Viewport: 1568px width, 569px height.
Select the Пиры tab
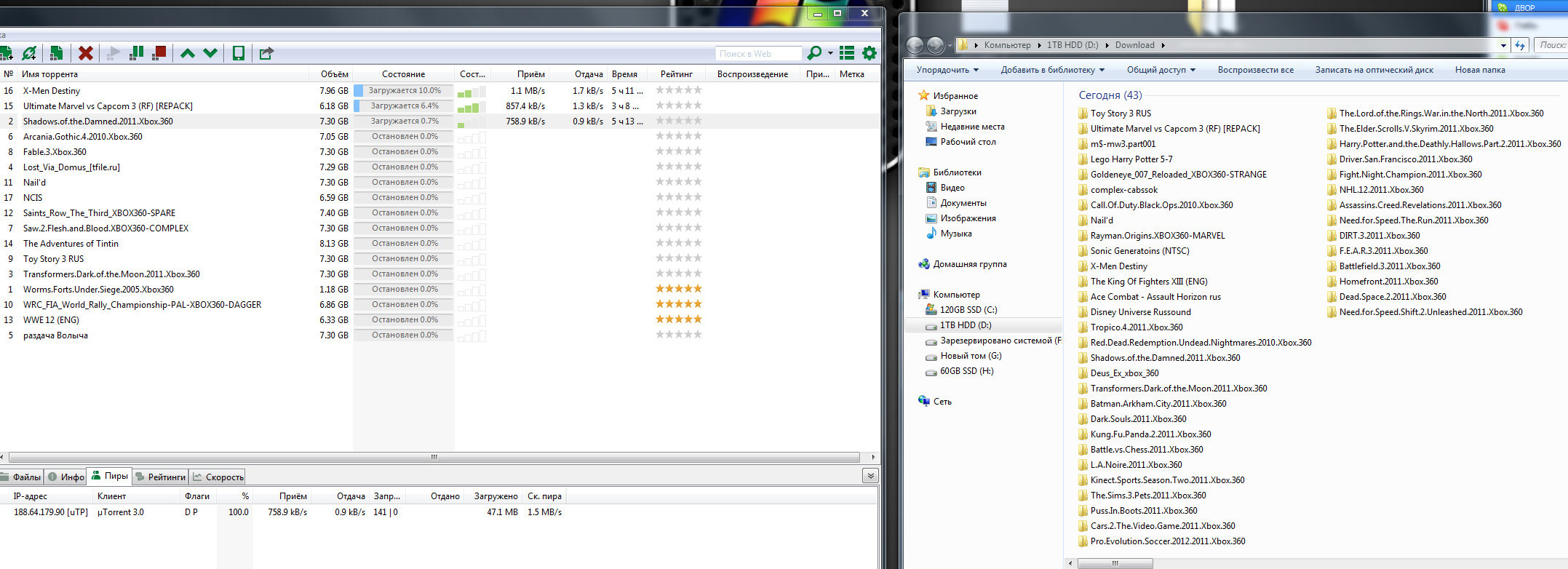point(110,476)
